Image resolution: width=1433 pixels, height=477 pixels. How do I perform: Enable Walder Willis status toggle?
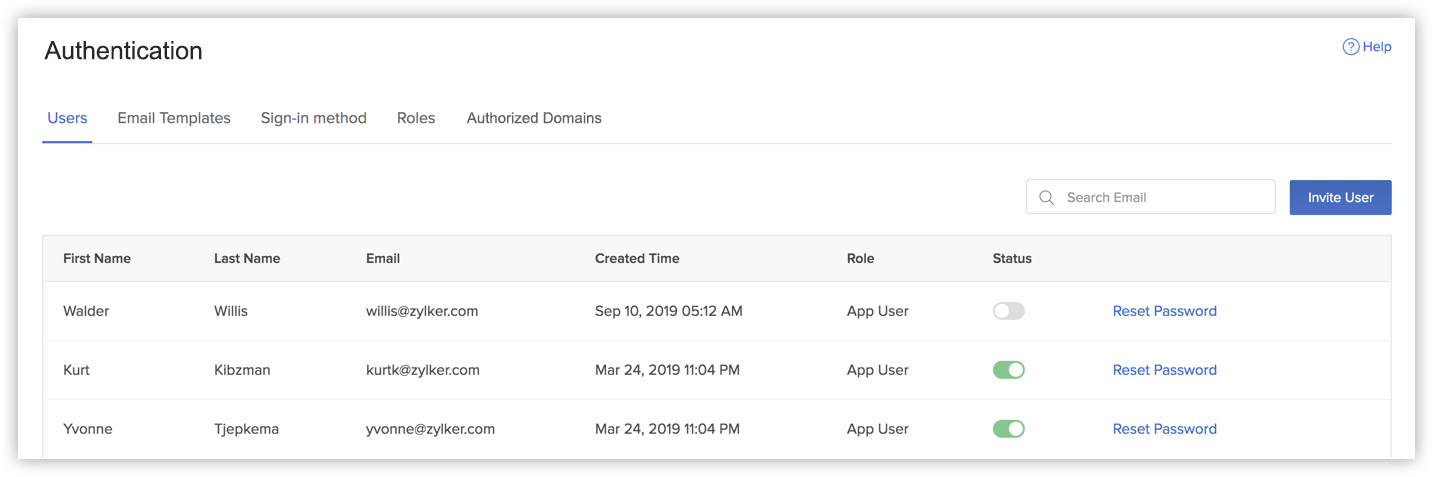(1009, 311)
